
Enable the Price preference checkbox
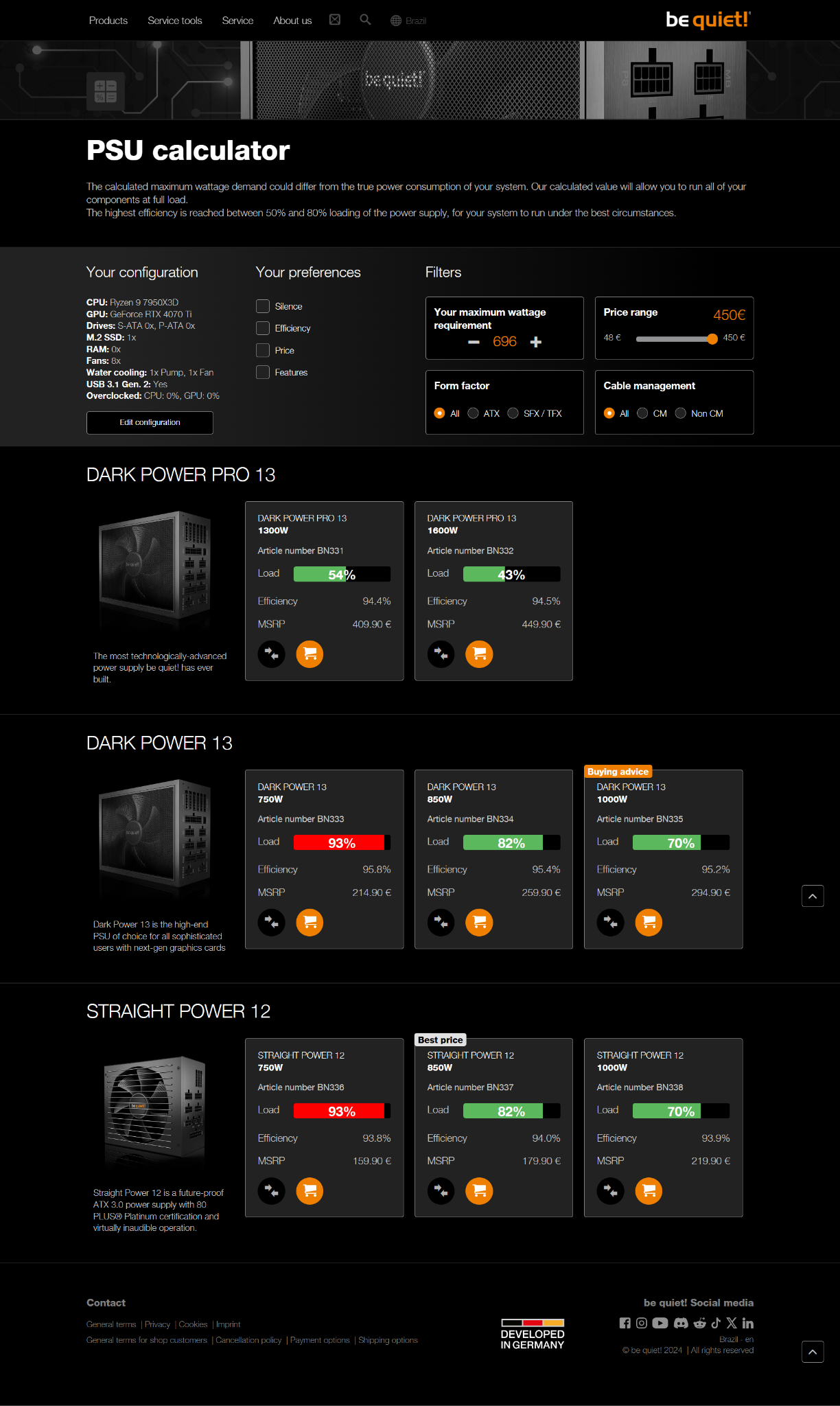263,350
